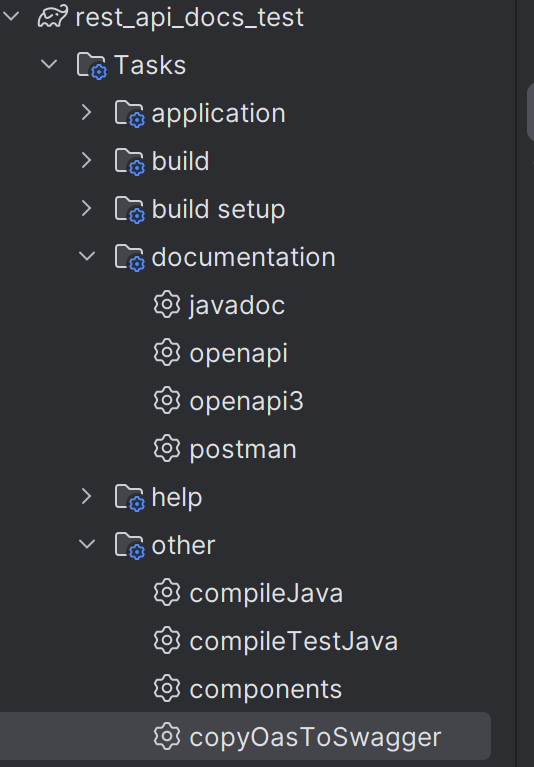
Task: Expand the build task group
Action: pyautogui.click(x=87, y=160)
